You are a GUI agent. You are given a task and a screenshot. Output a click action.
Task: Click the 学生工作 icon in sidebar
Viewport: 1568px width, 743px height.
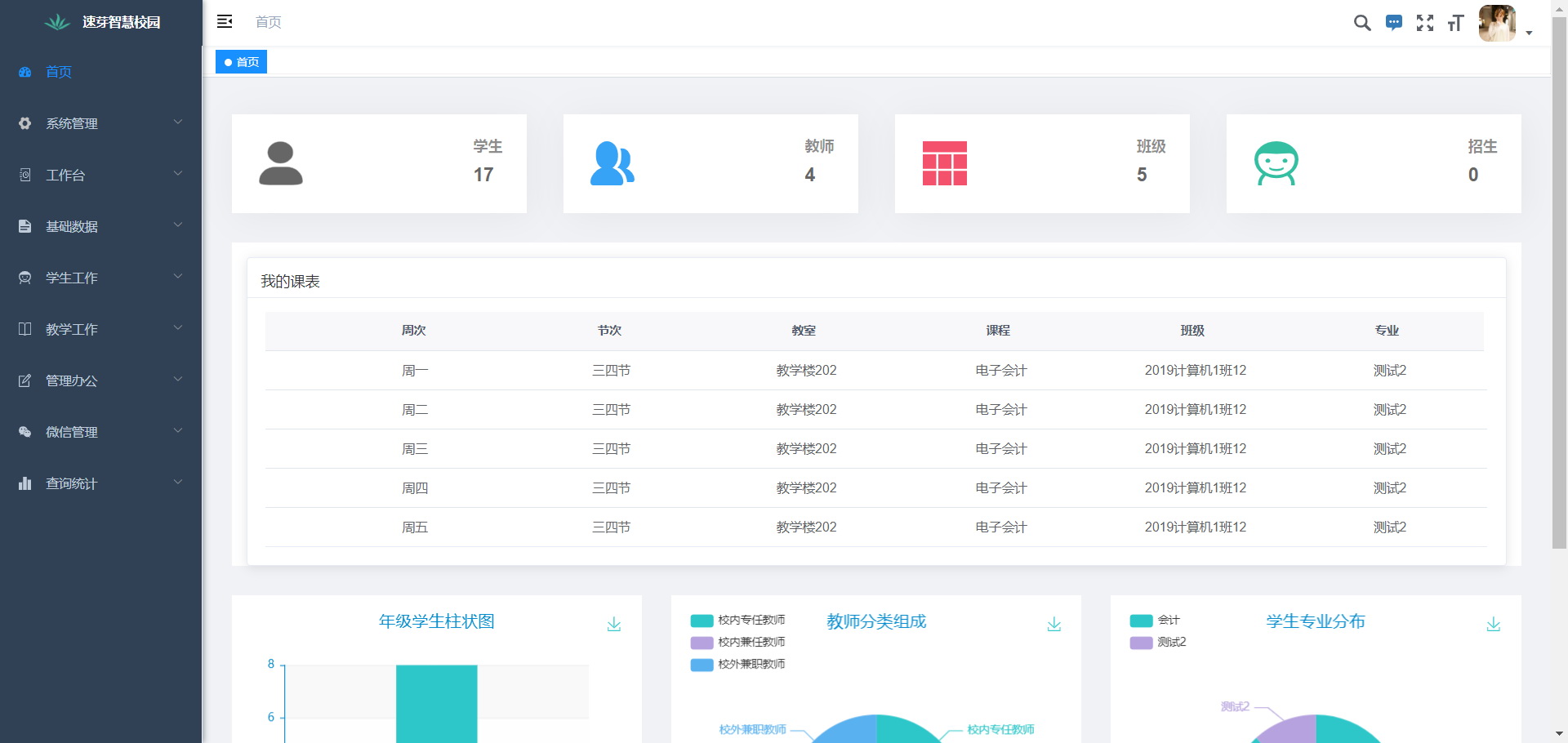coord(24,278)
